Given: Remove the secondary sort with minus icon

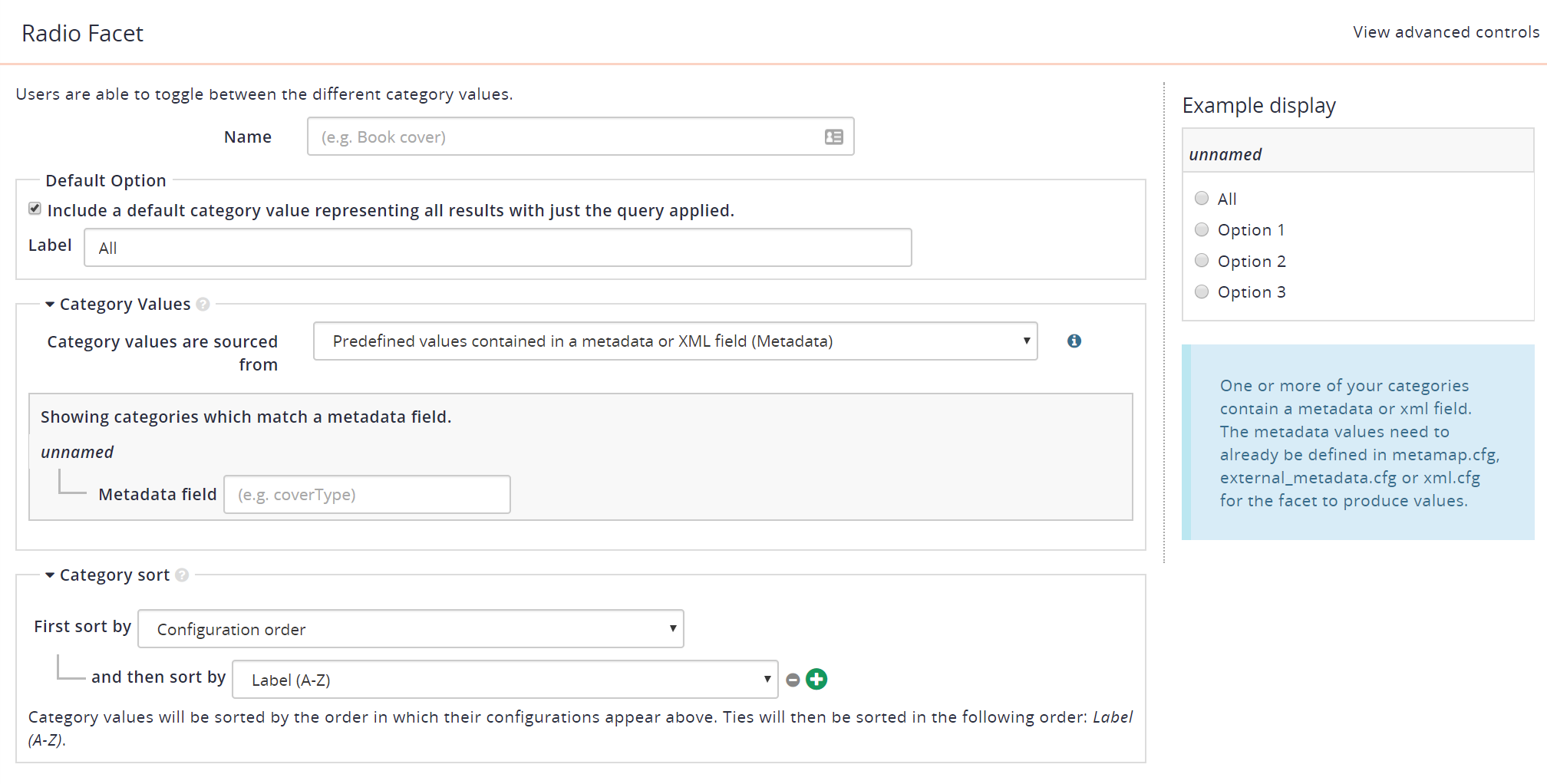Looking at the screenshot, I should [x=793, y=680].
